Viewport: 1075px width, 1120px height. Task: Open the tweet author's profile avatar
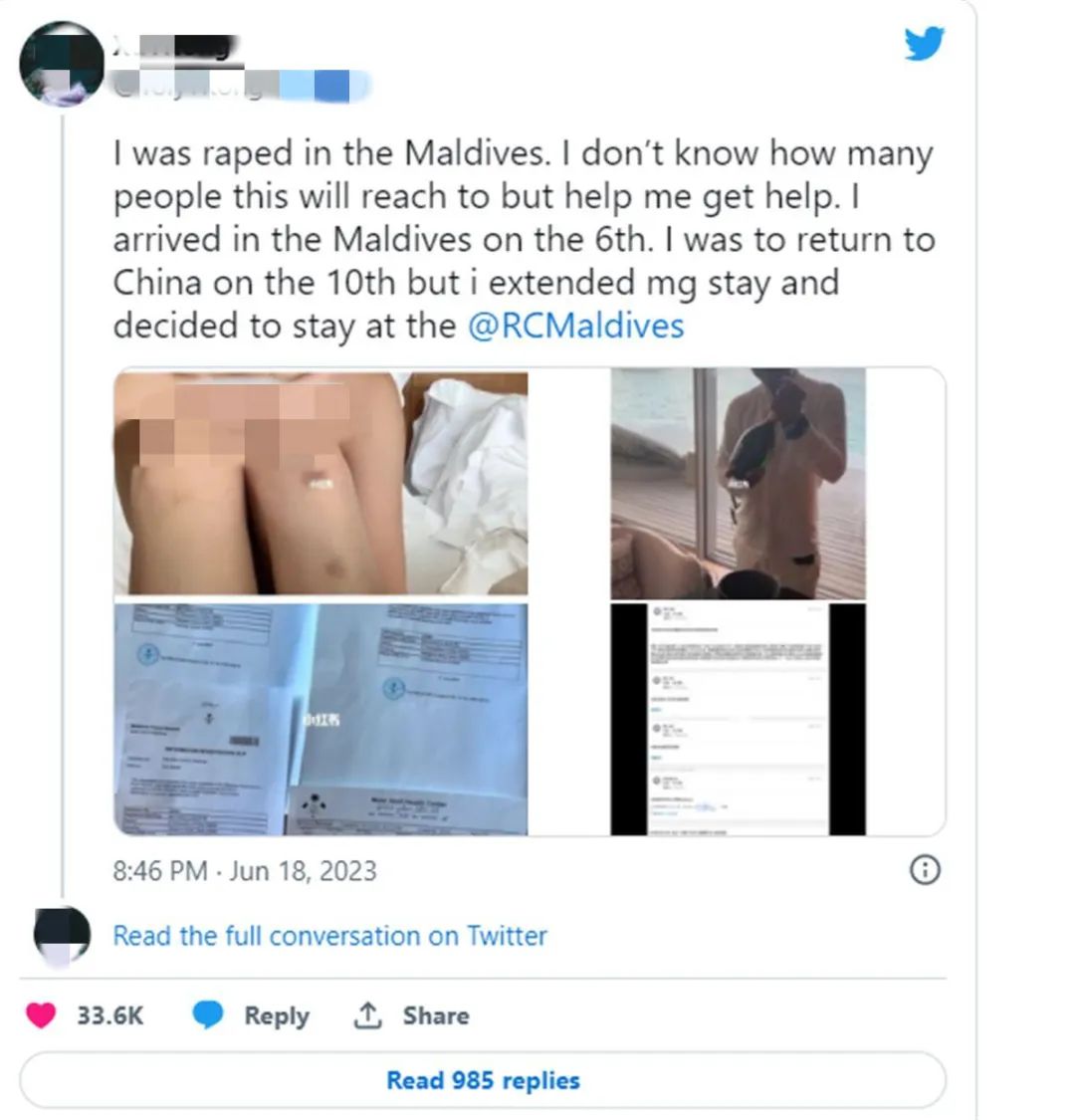[x=62, y=64]
